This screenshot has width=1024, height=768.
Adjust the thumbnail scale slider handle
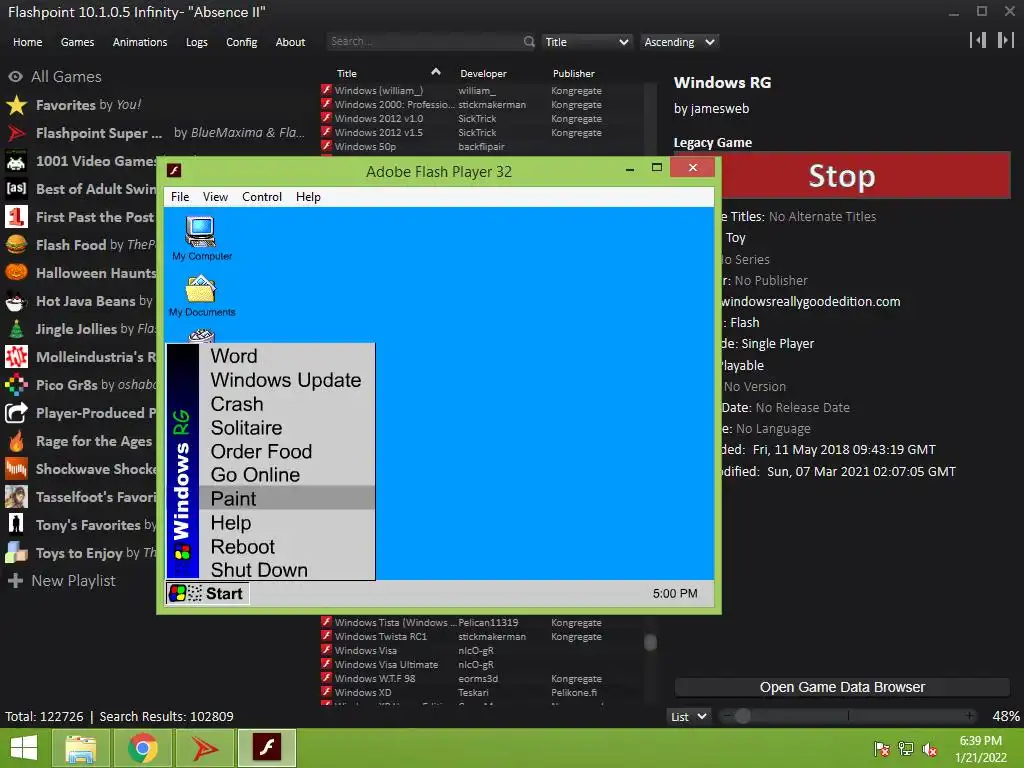click(743, 716)
